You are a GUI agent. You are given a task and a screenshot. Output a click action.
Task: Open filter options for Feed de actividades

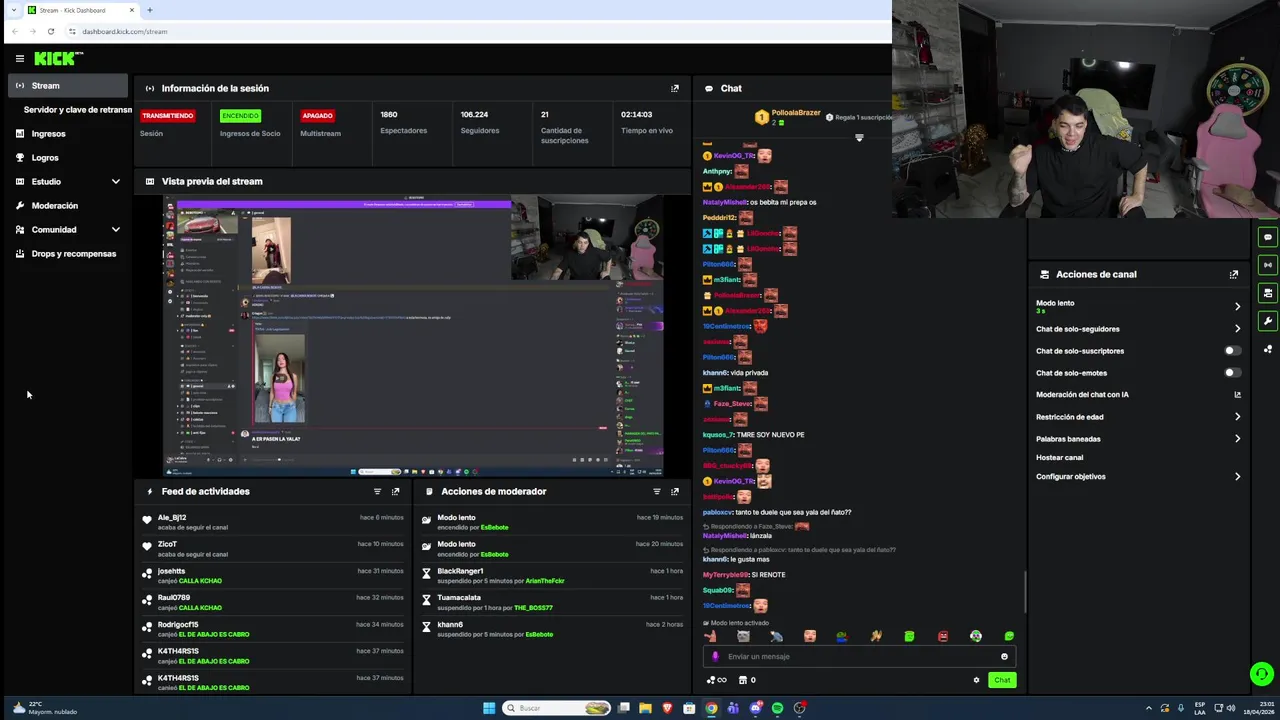(377, 491)
